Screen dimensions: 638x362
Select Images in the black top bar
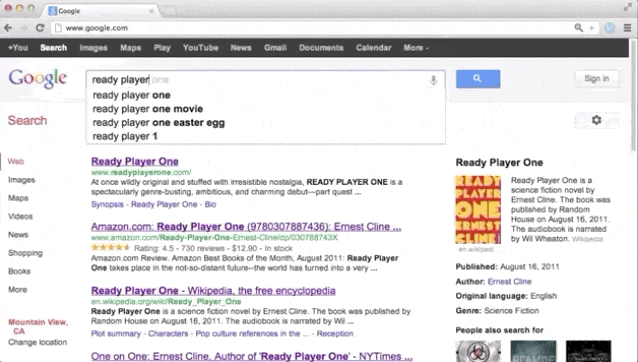tap(93, 48)
